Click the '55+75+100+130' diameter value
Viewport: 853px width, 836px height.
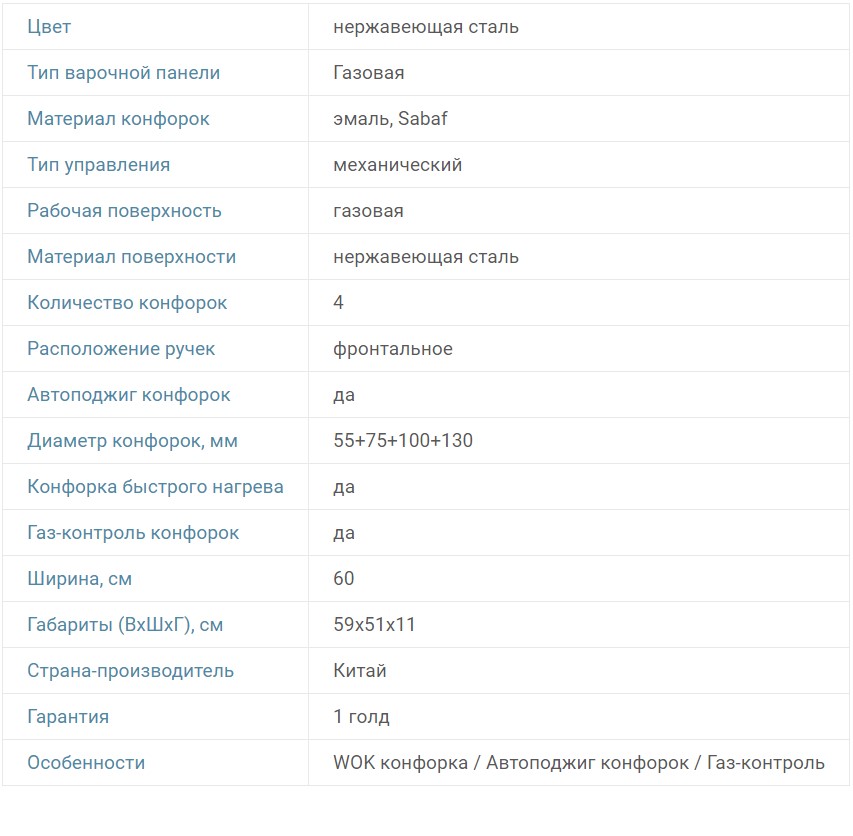coord(402,441)
